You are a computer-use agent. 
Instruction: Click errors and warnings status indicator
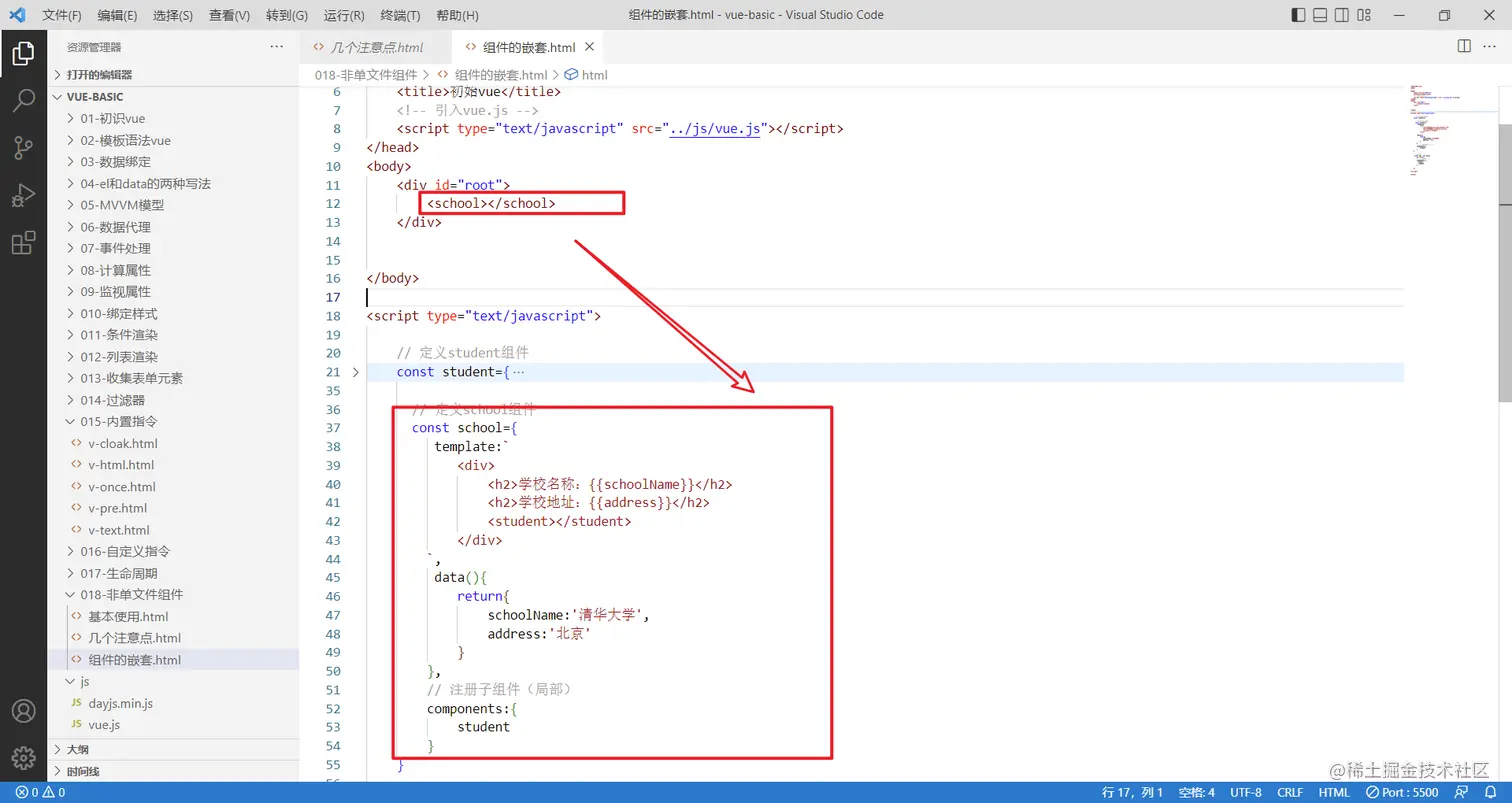[40, 792]
